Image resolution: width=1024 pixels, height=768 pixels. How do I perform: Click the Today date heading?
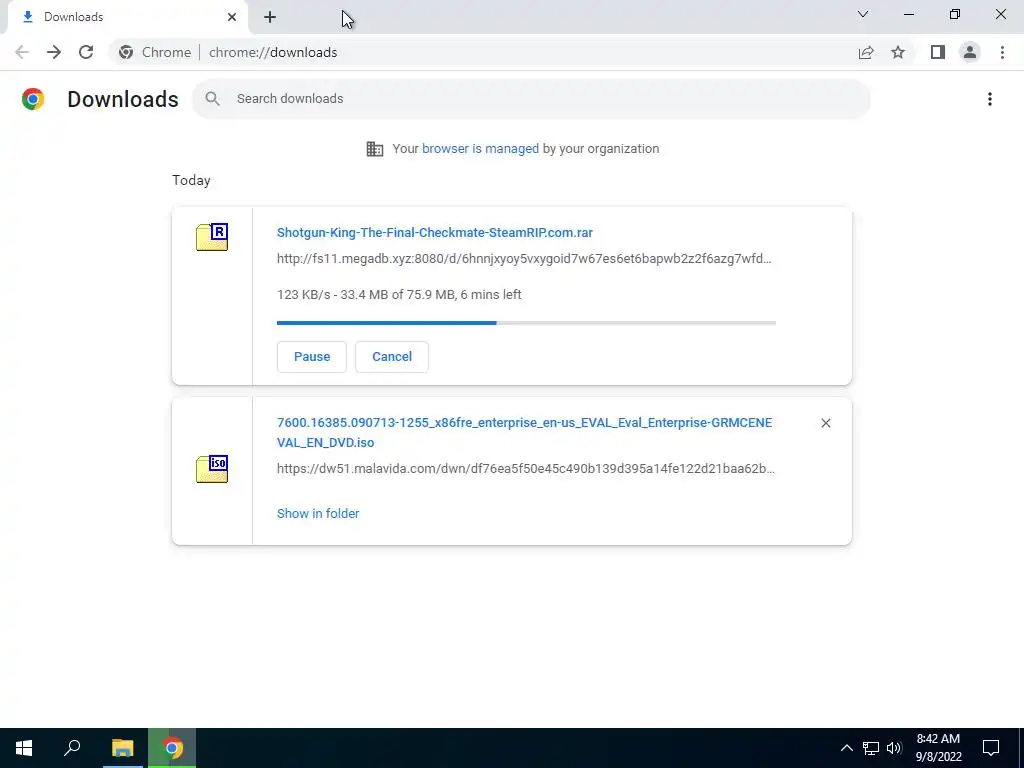coord(191,180)
